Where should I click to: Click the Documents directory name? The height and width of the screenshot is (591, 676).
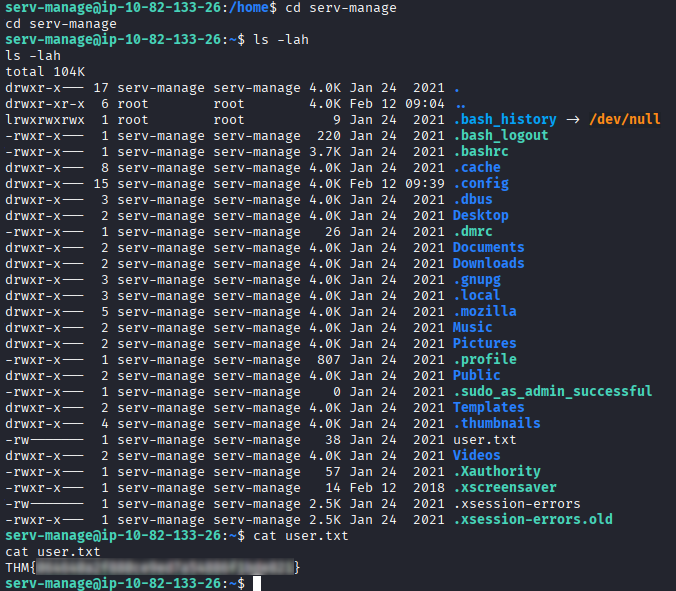(488, 247)
